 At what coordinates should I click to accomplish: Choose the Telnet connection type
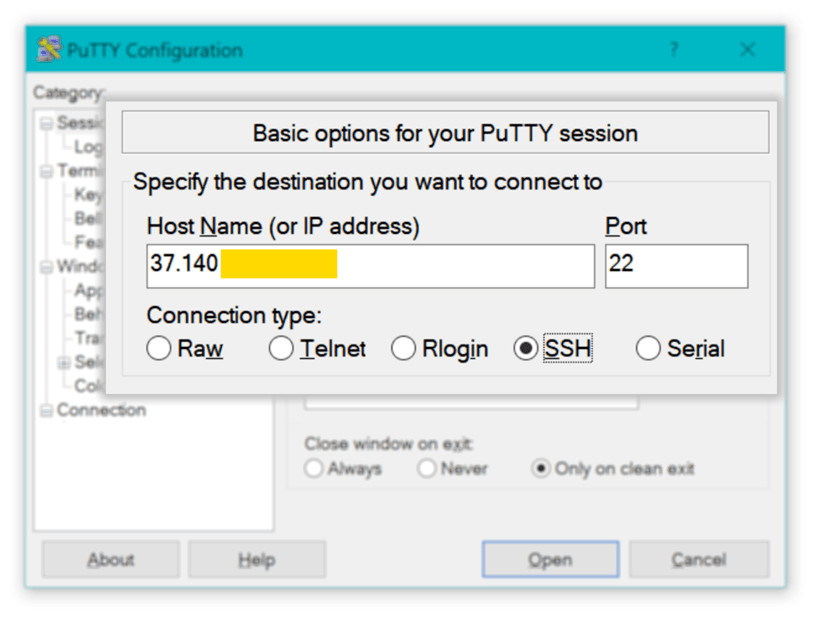282,349
